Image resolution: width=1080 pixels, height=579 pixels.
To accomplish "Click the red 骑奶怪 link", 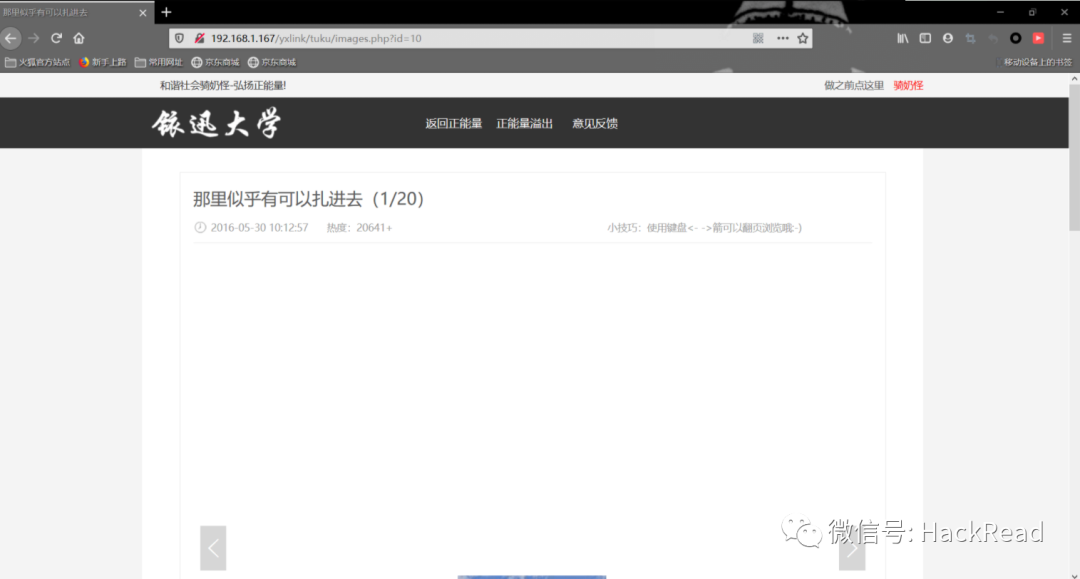I will coord(908,86).
